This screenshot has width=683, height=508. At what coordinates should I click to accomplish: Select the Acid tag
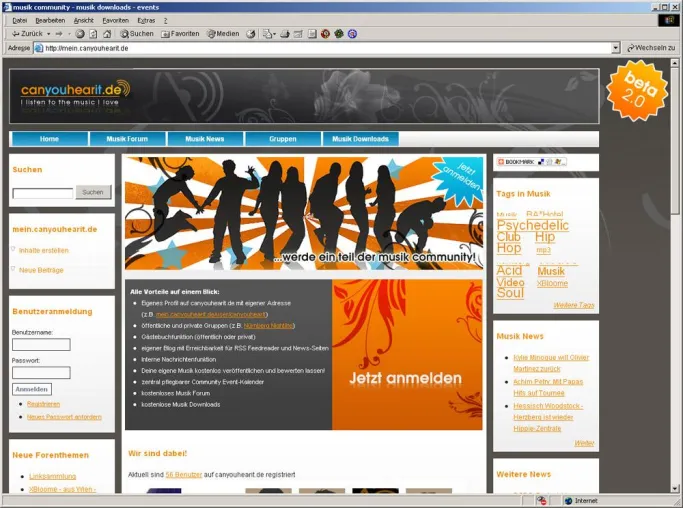[x=509, y=271]
